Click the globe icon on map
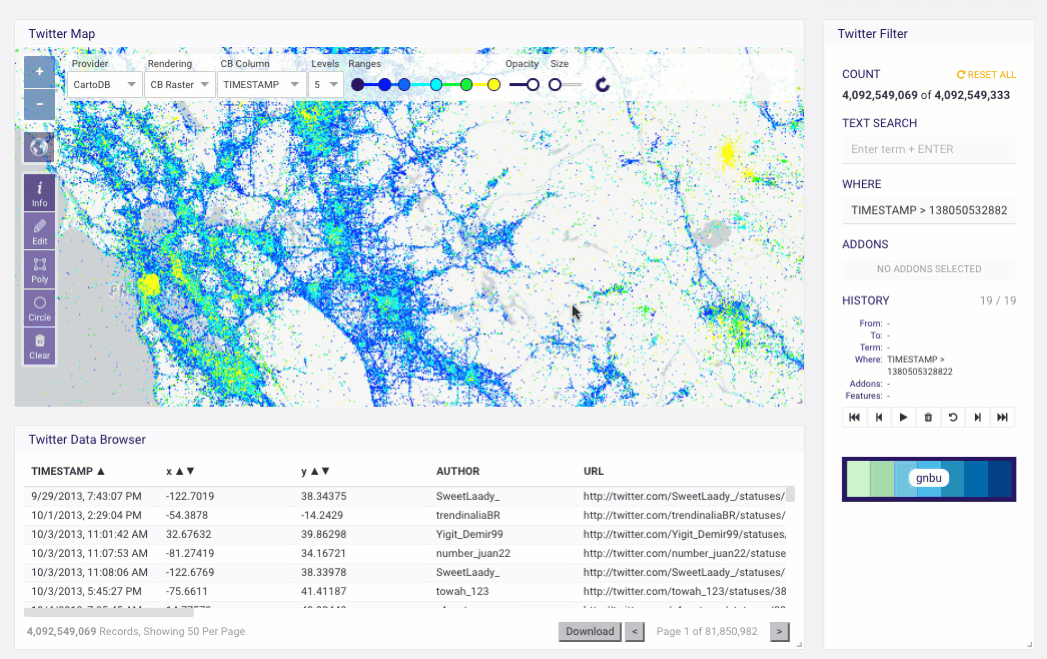 (39, 147)
